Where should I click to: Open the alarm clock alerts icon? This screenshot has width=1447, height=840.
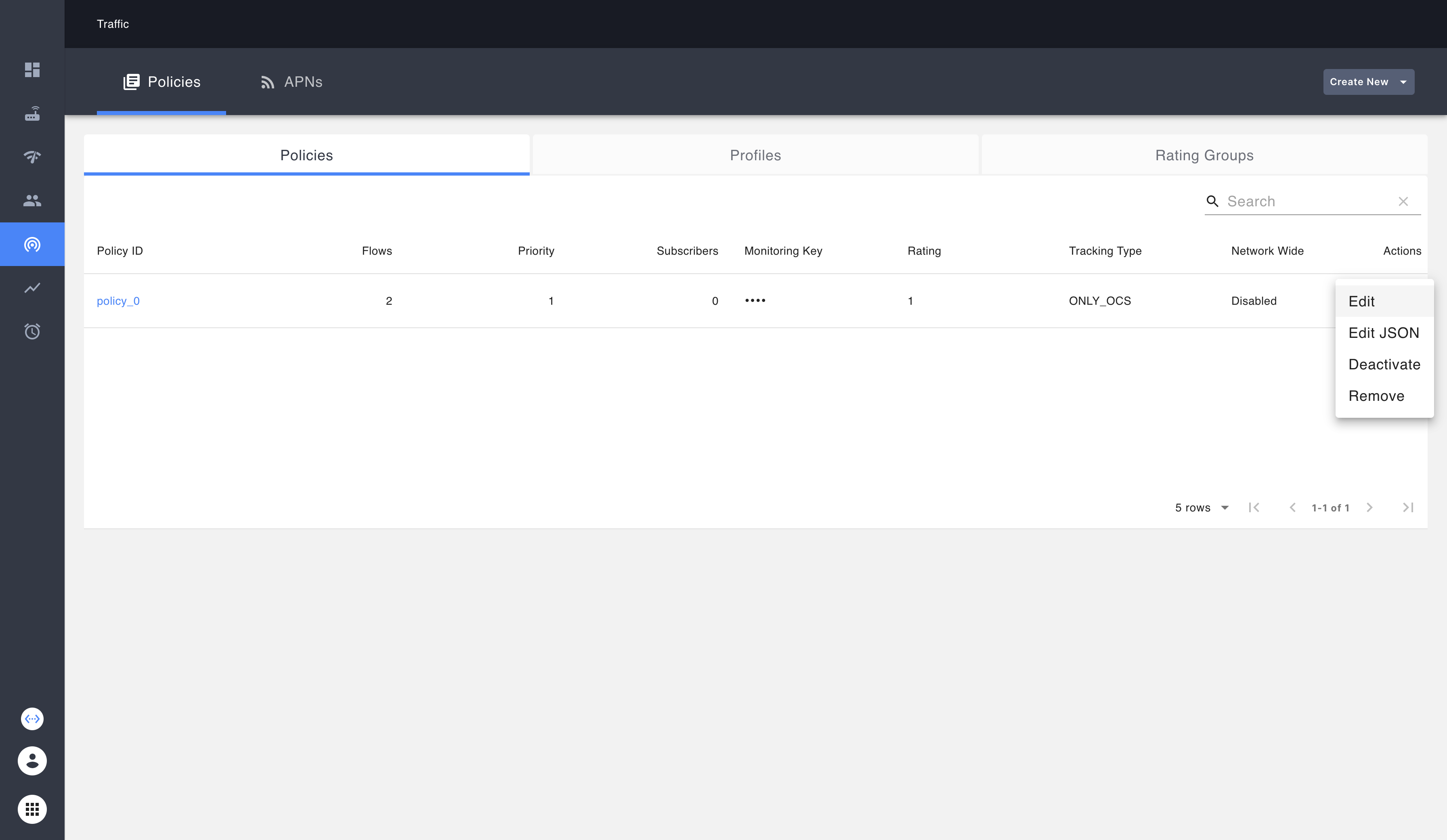click(32, 331)
